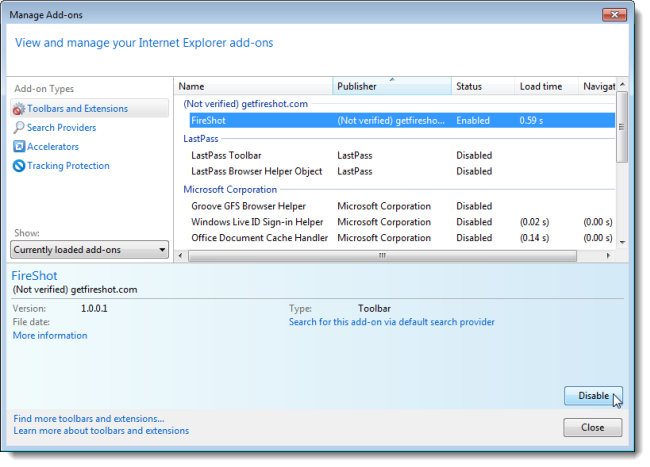This screenshot has width=650, height=467.
Task: Click the vertical scrollbar up arrow
Action: [x=622, y=85]
